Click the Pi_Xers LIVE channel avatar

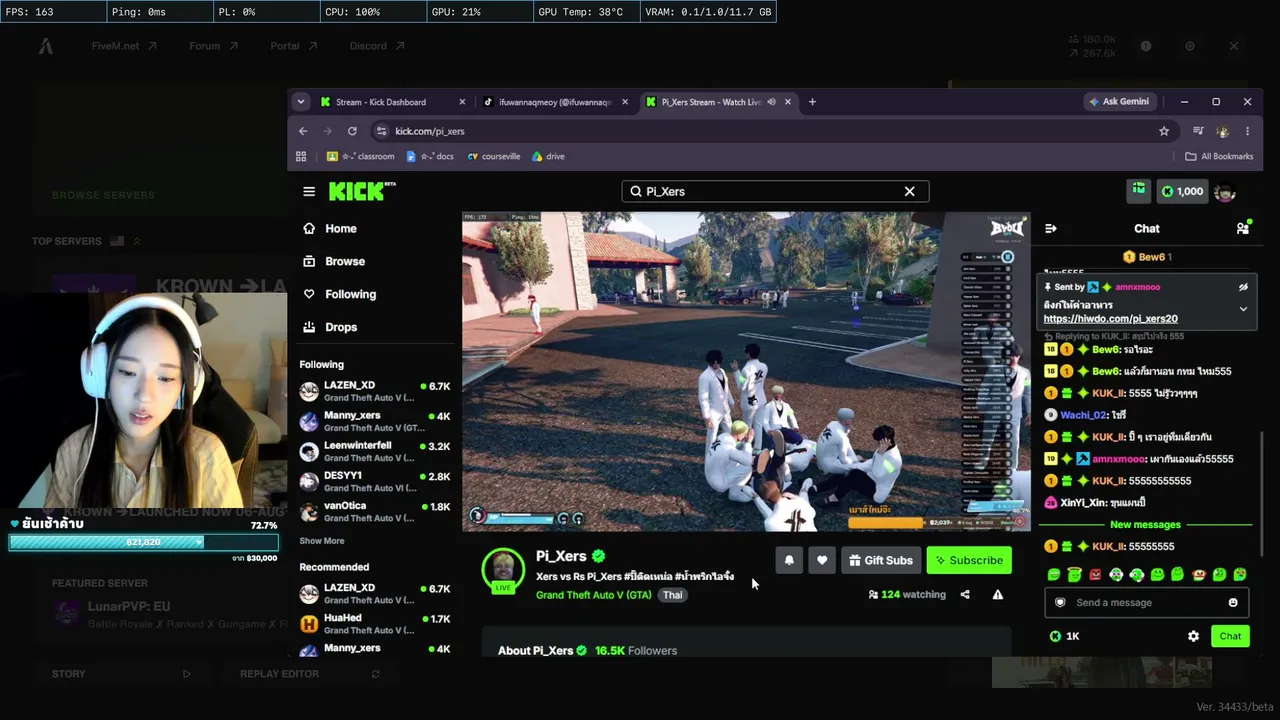pyautogui.click(x=503, y=571)
